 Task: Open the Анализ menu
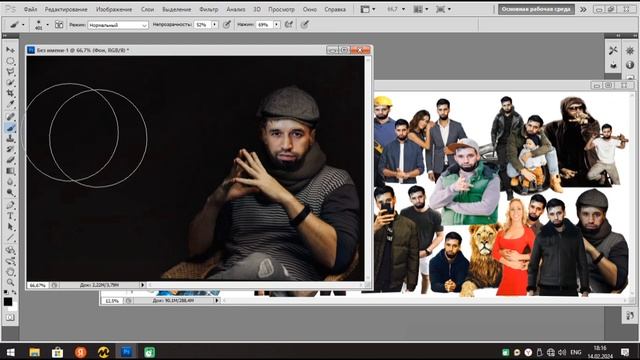(x=236, y=9)
